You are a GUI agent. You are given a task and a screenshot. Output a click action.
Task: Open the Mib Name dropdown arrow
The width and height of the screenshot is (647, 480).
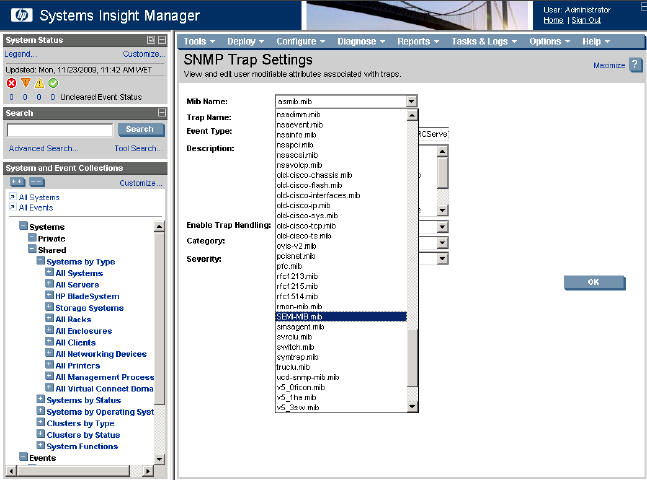[411, 101]
